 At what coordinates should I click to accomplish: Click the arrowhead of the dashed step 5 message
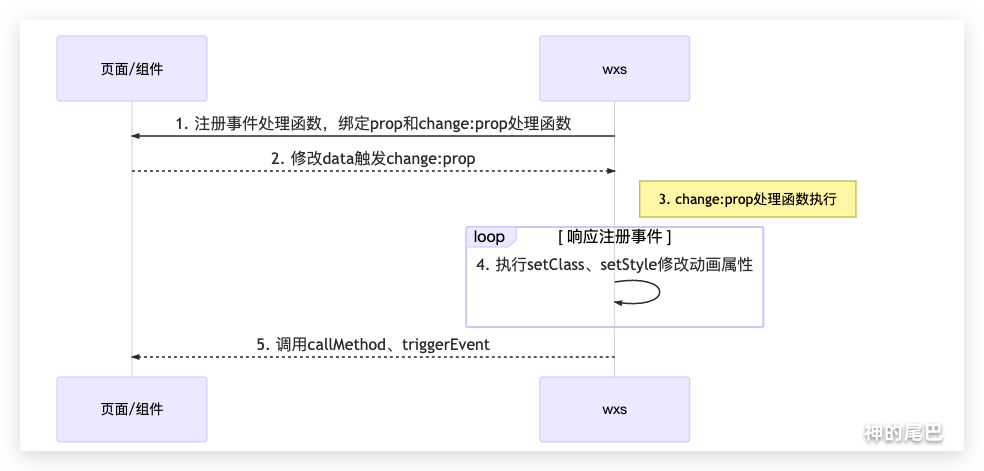pyautogui.click(x=137, y=357)
